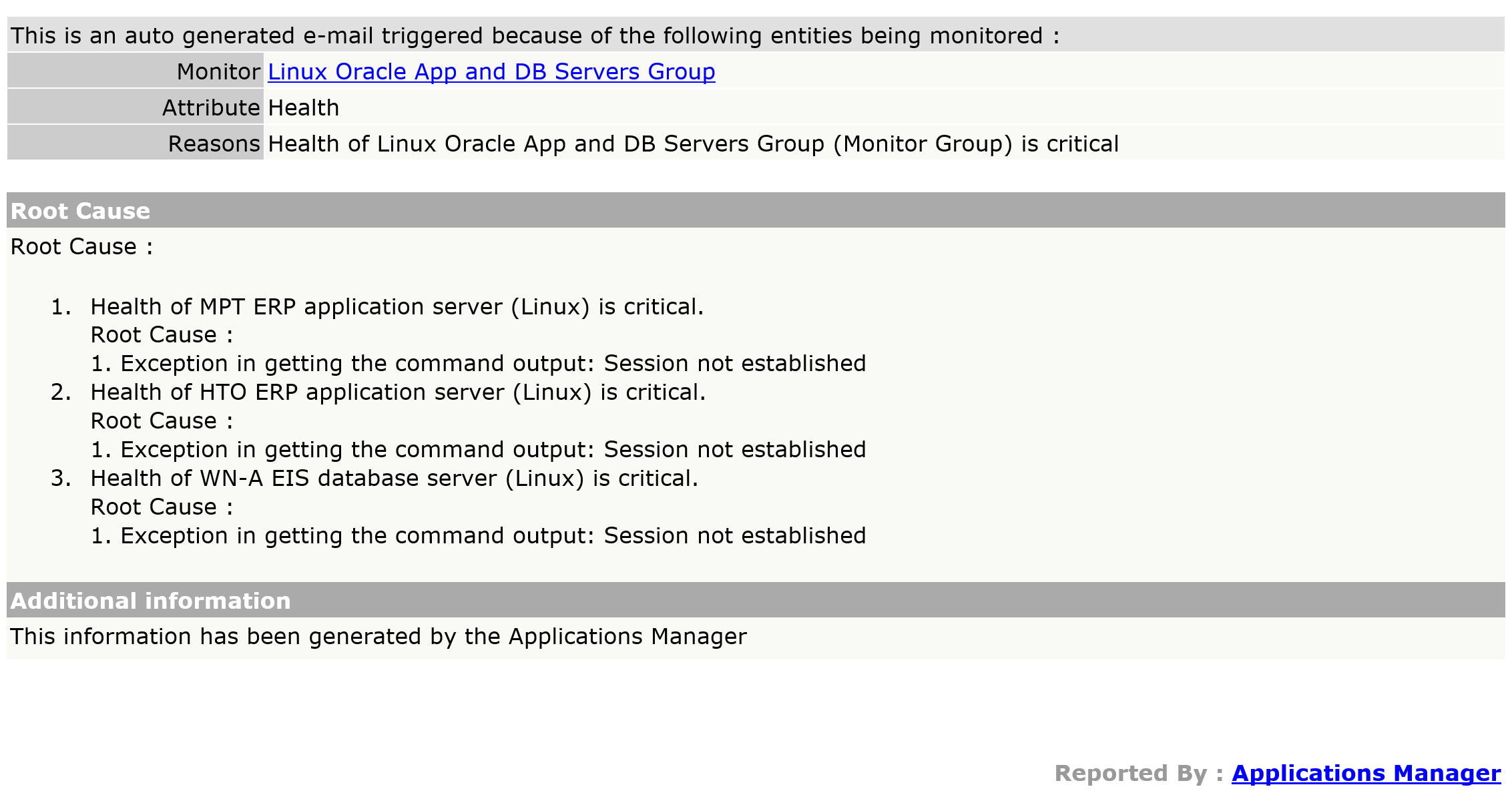Click the generated by Applications Manager text
The image size is (1512, 811).
point(378,636)
